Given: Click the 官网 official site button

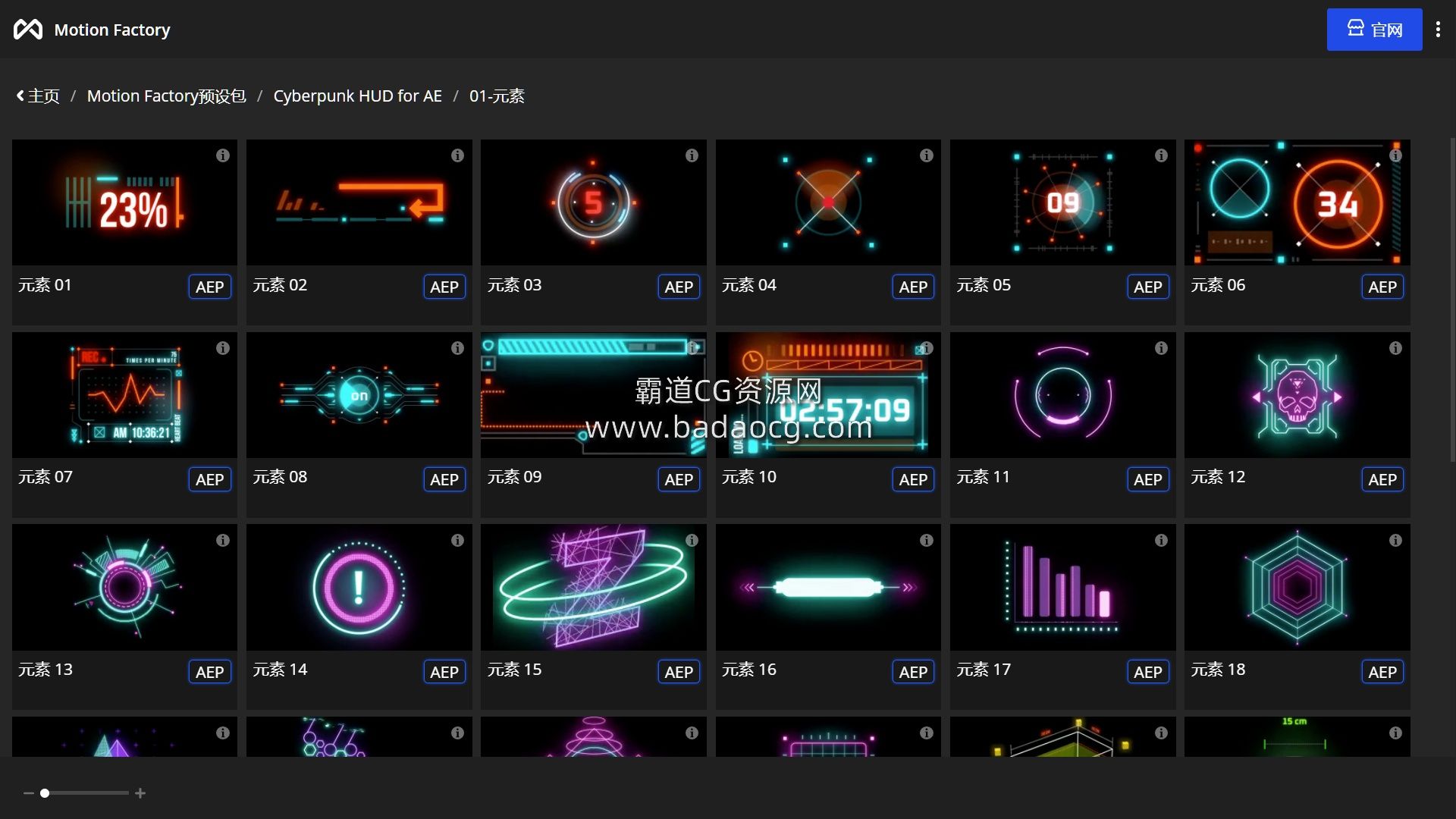Looking at the screenshot, I should [1374, 30].
